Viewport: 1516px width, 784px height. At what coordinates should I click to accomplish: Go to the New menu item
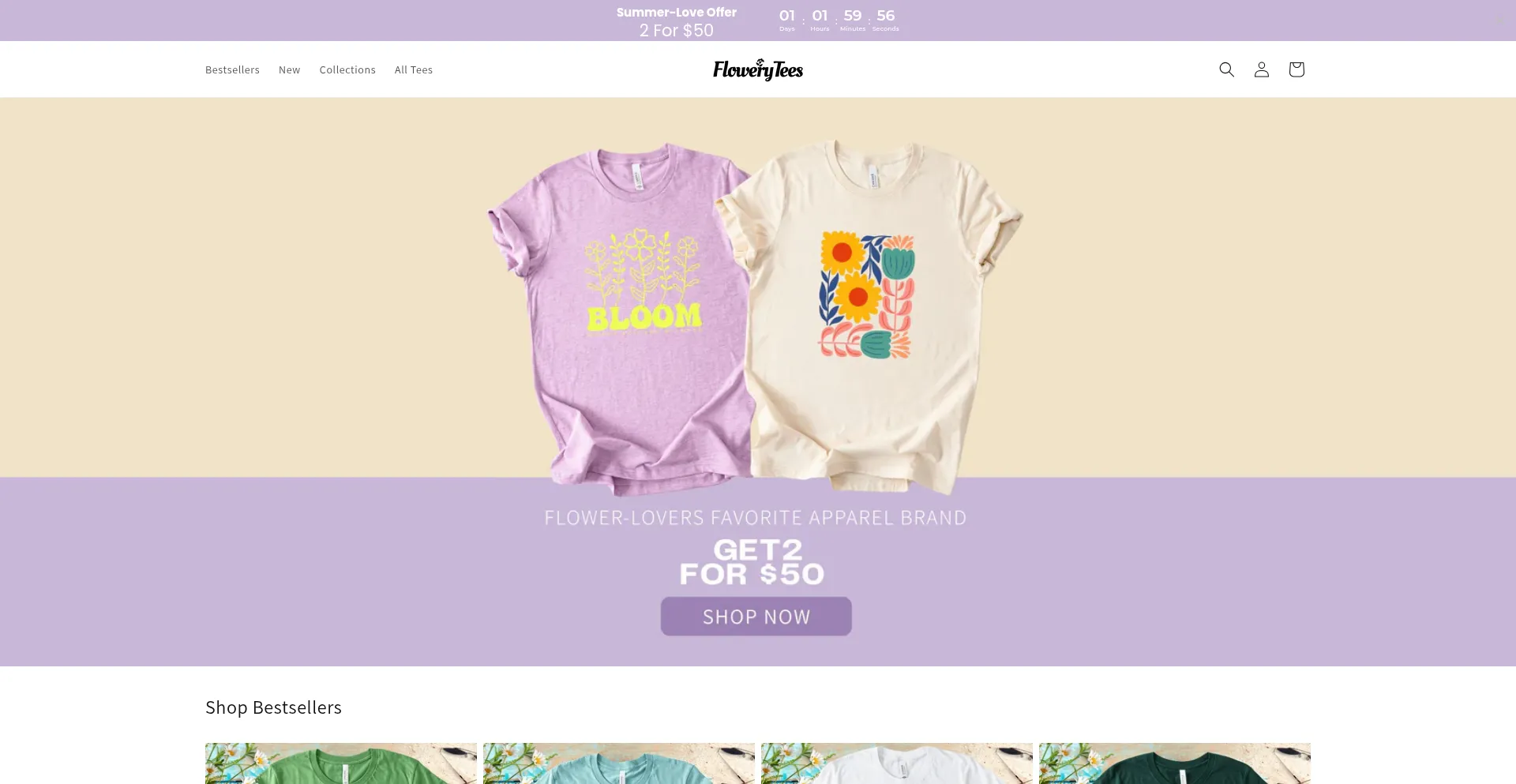[289, 69]
